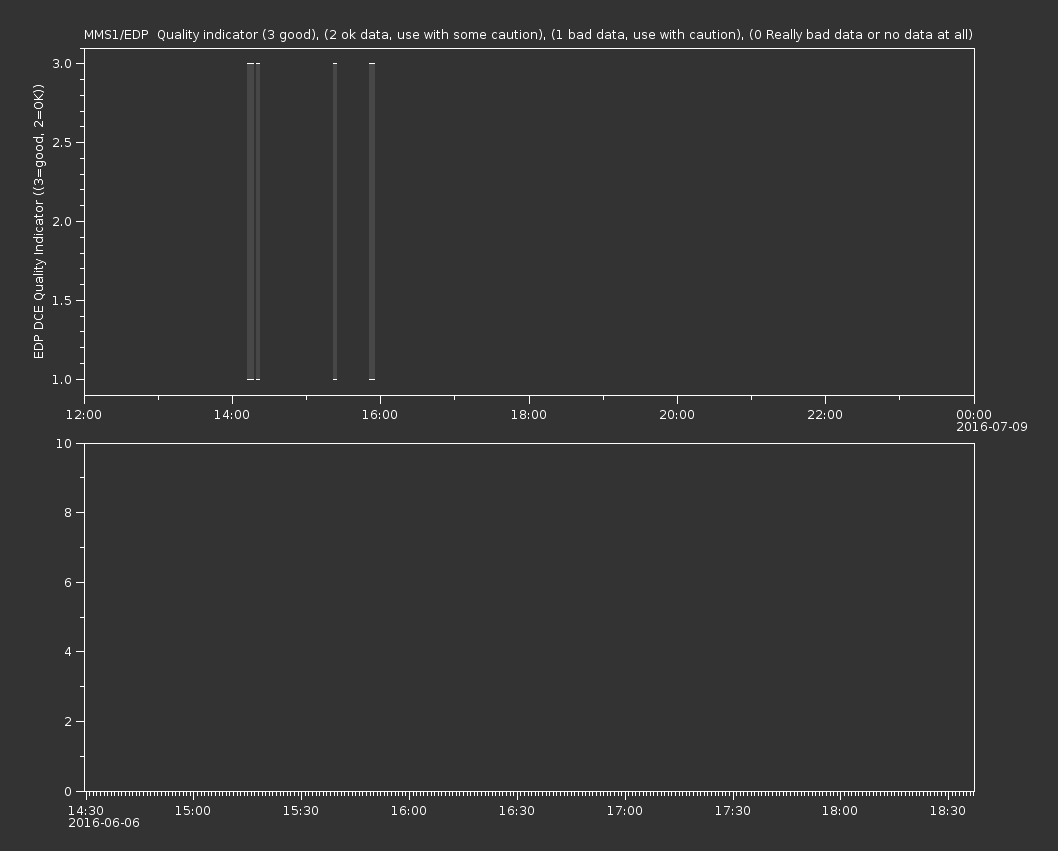1058x851 pixels.
Task: Select 16:00 label under the quality indicator plot
Action: coord(380,414)
